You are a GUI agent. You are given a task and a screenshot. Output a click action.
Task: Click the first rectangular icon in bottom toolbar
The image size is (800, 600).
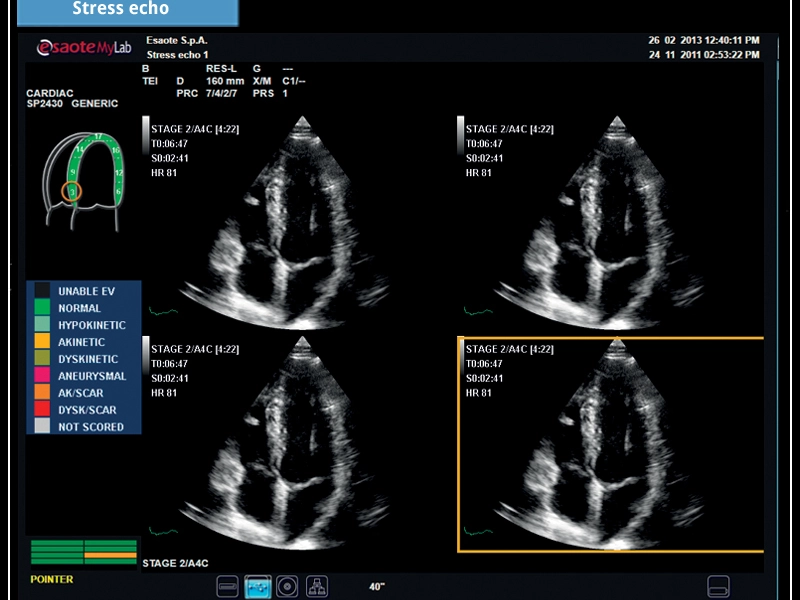(228, 585)
